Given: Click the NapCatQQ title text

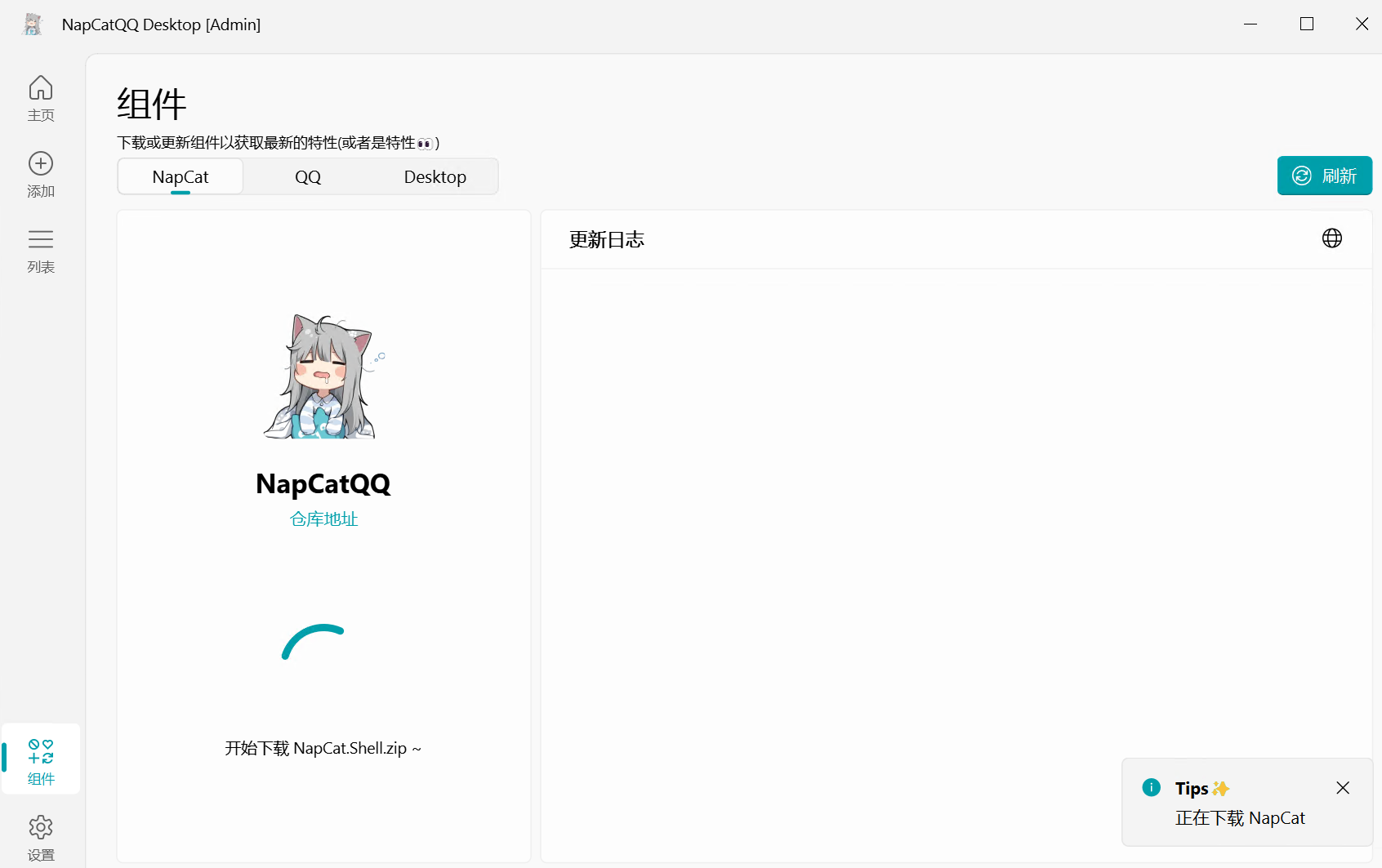Looking at the screenshot, I should click(323, 483).
